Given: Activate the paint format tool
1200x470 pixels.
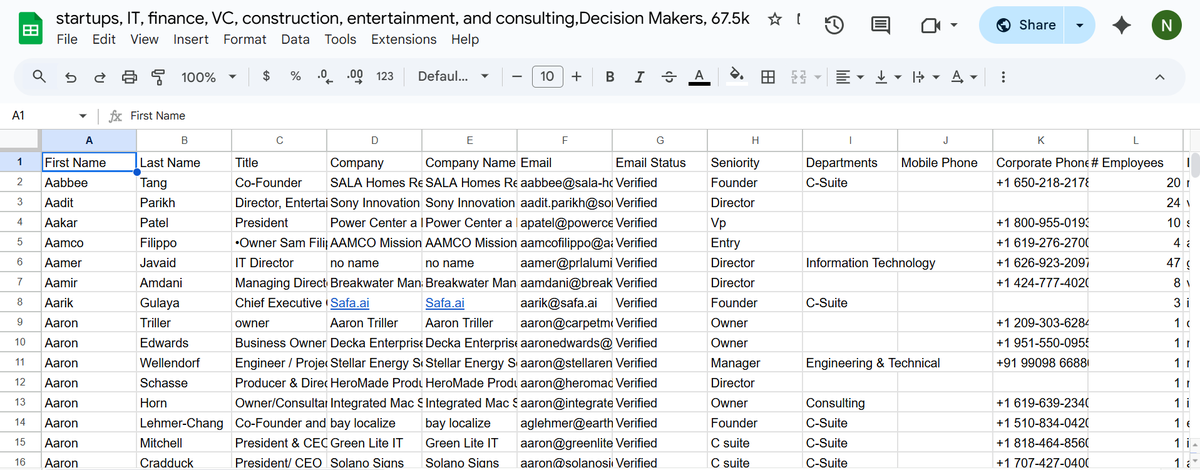Looking at the screenshot, I should [158, 76].
